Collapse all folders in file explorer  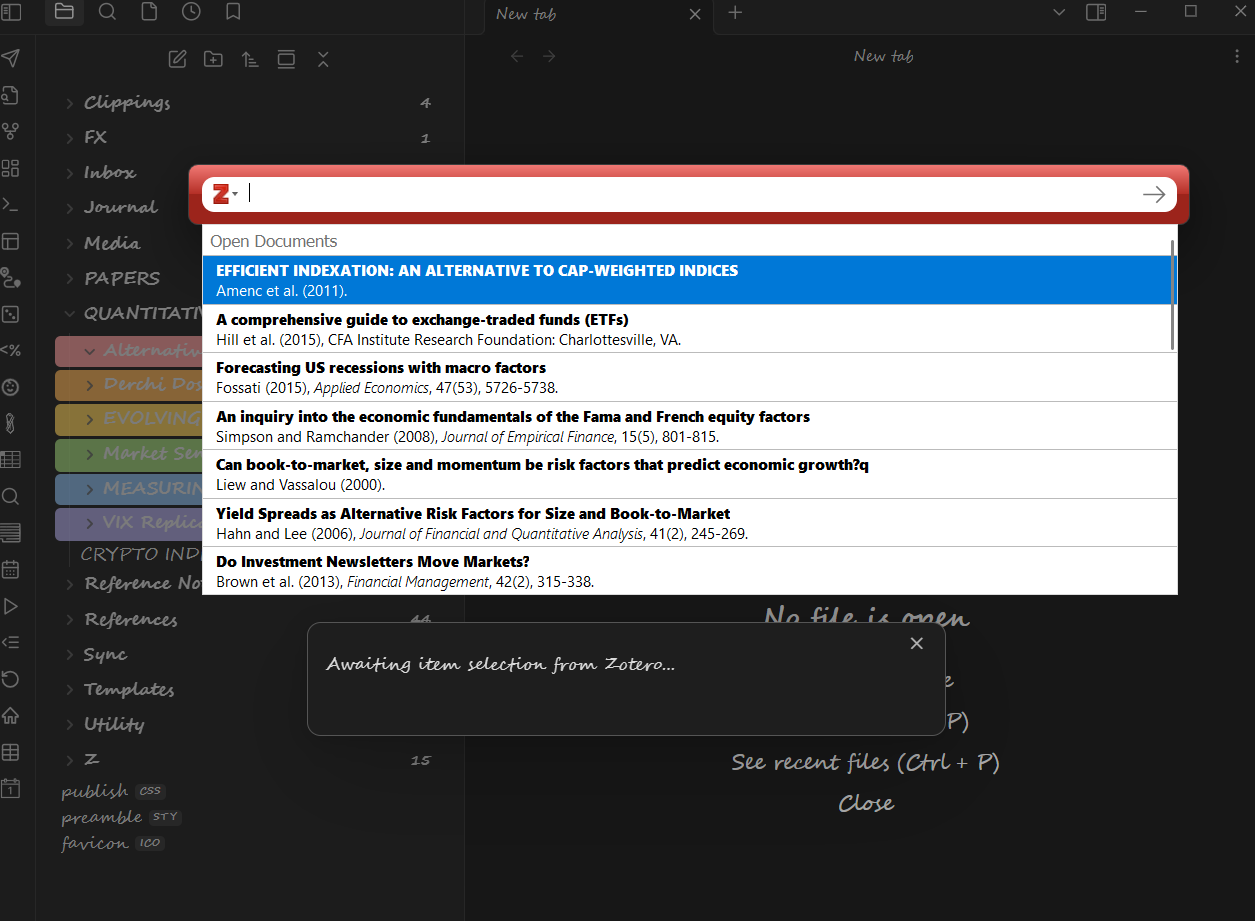pyautogui.click(x=322, y=59)
